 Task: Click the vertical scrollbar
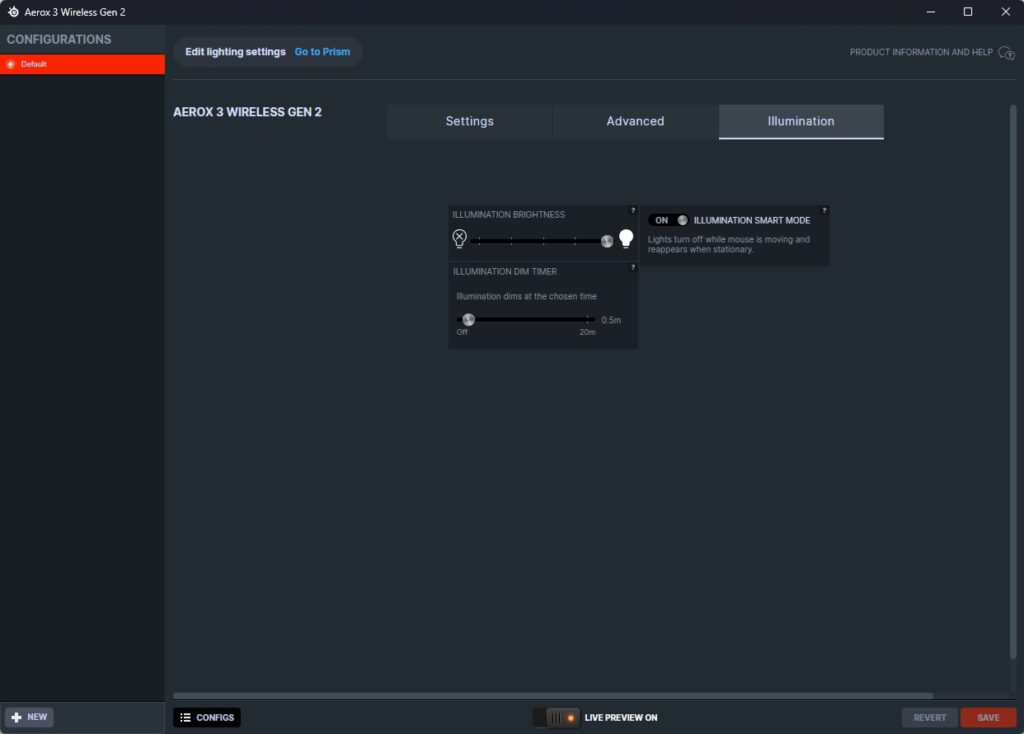[x=1013, y=381]
